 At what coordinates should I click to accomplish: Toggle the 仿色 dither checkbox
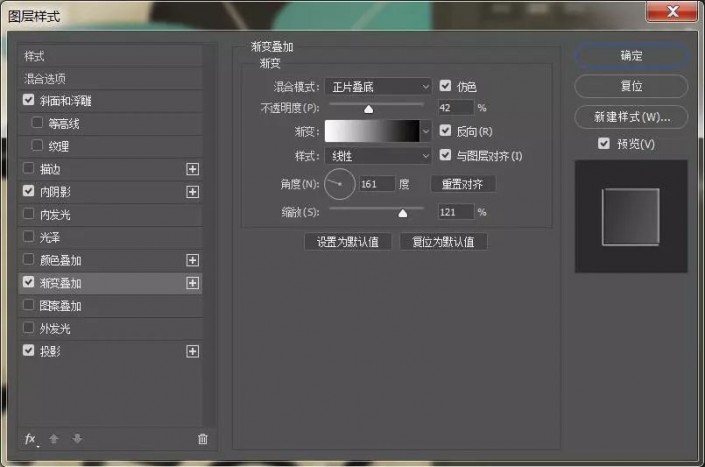[445, 86]
